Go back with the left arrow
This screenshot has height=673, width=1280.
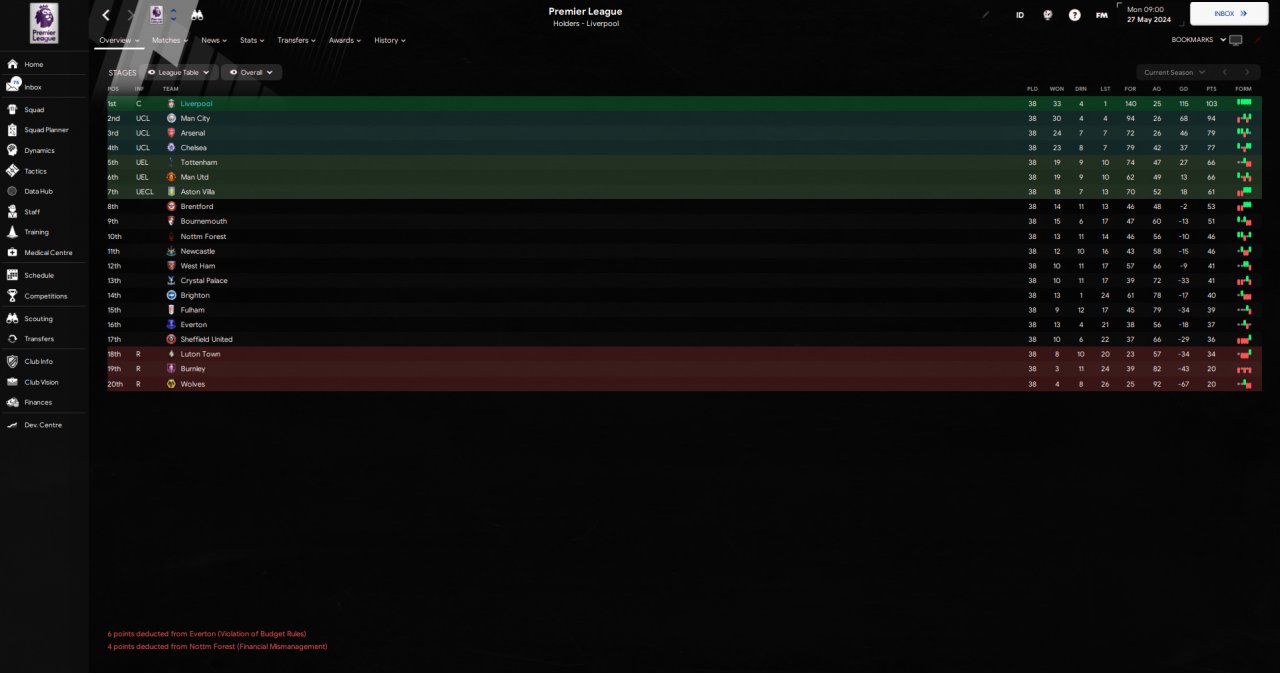pos(106,15)
